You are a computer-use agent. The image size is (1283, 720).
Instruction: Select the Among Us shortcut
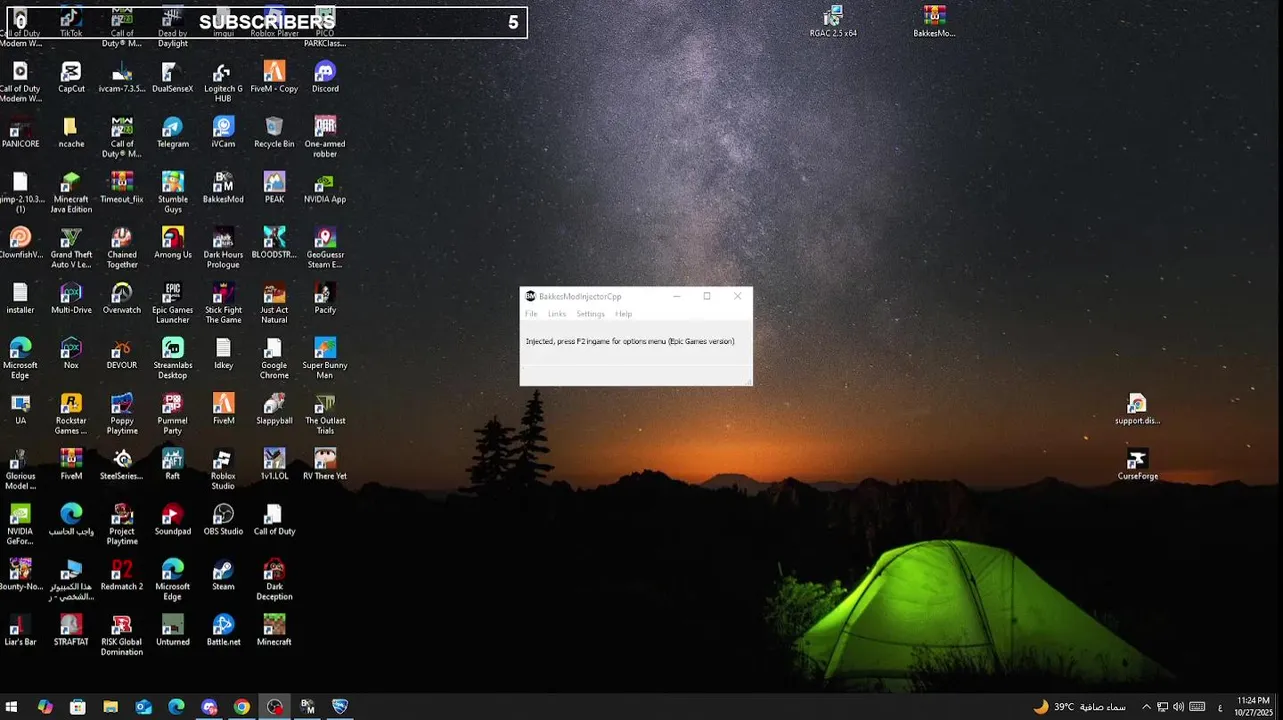(x=172, y=243)
